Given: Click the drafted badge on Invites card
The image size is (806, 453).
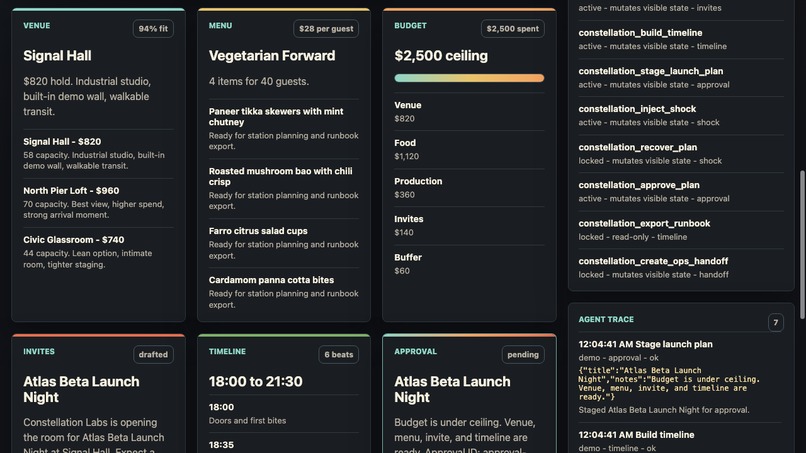Looking at the screenshot, I should pos(153,355).
